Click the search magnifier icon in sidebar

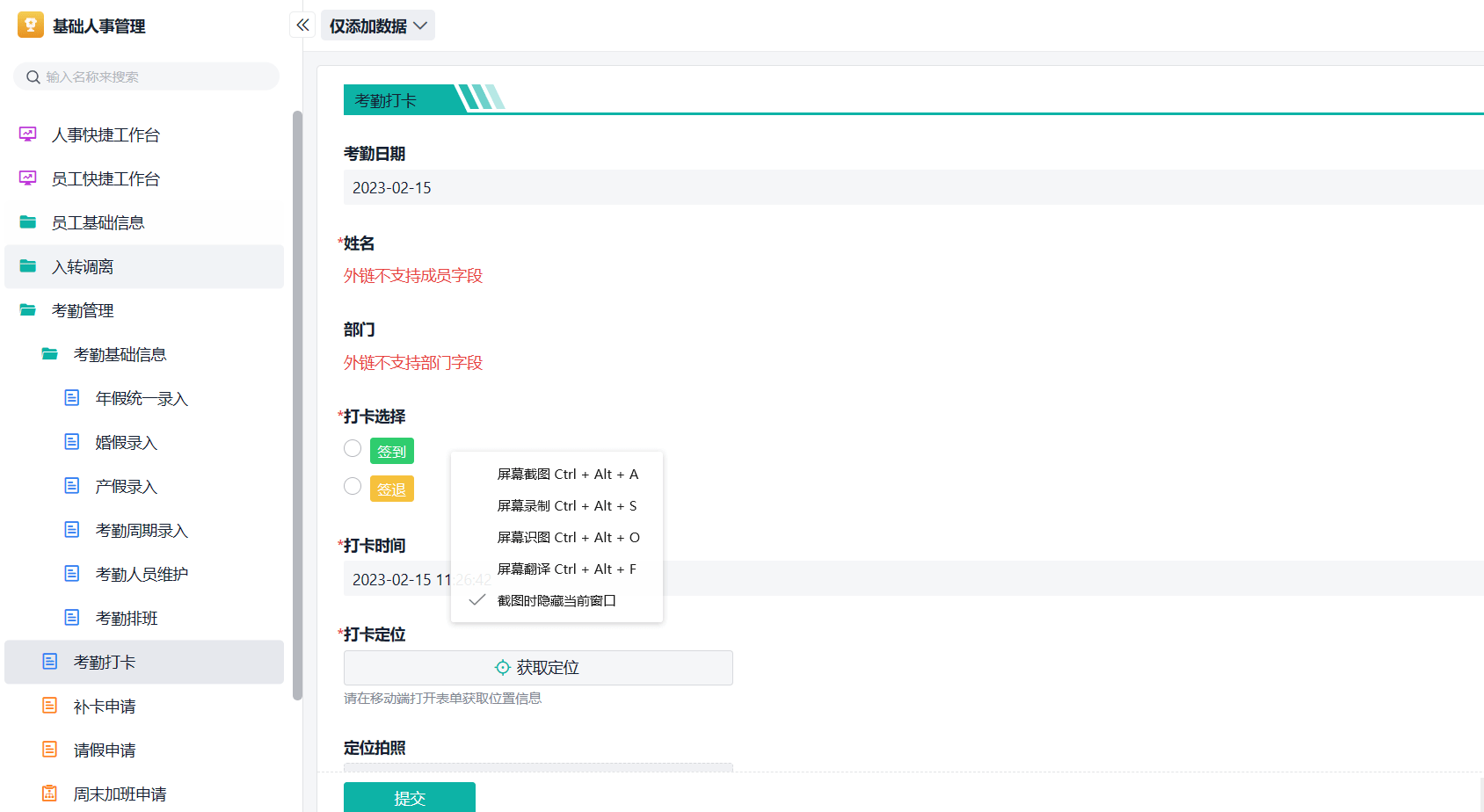pyautogui.click(x=33, y=77)
